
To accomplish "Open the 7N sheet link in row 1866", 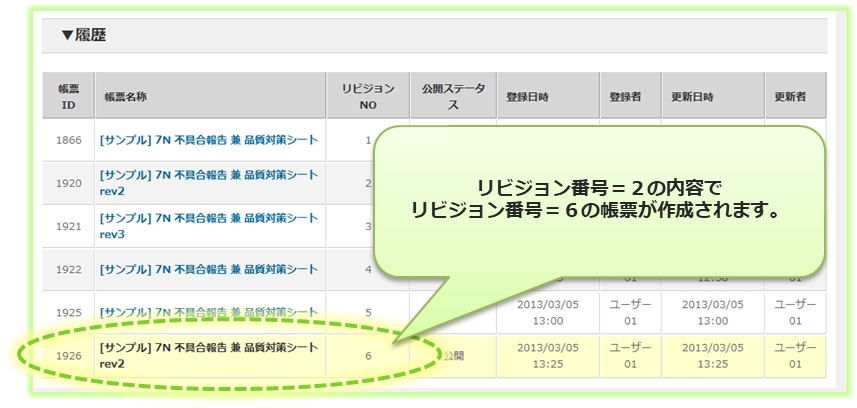I will click(x=208, y=140).
